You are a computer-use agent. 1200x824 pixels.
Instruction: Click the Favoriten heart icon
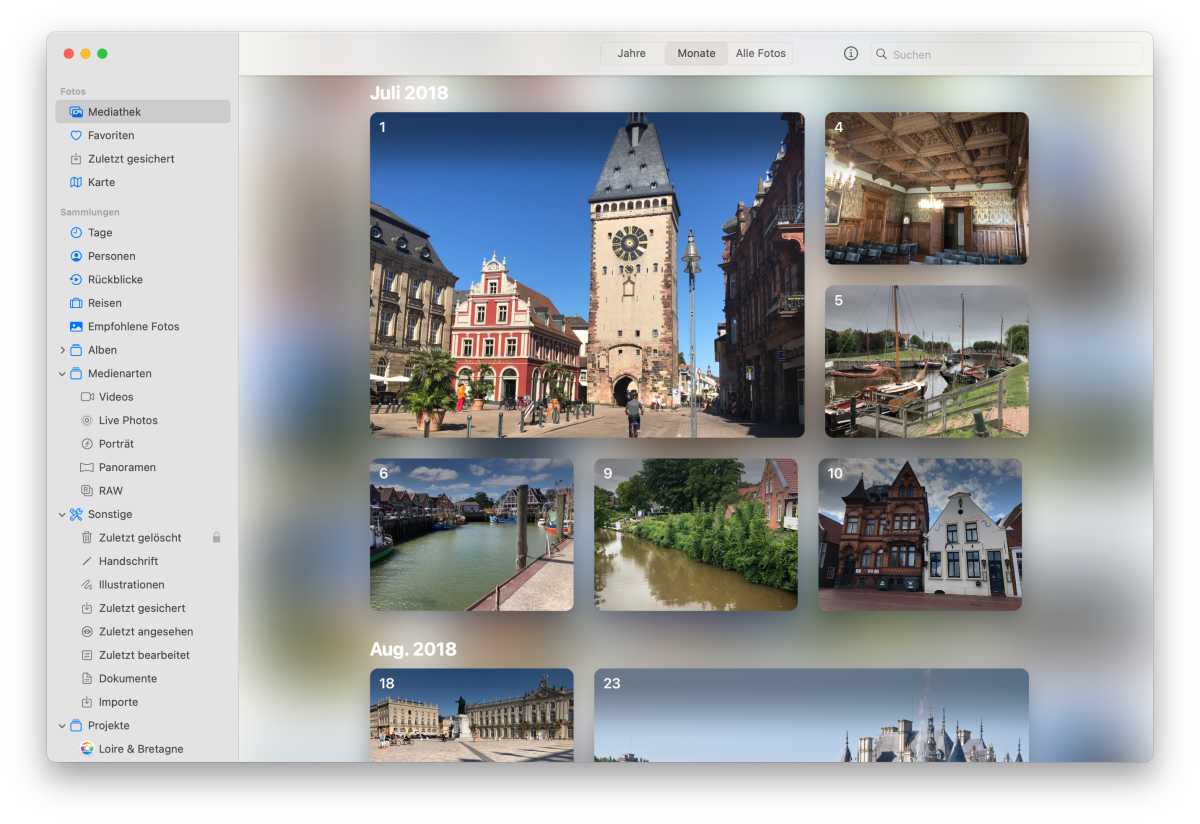76,135
